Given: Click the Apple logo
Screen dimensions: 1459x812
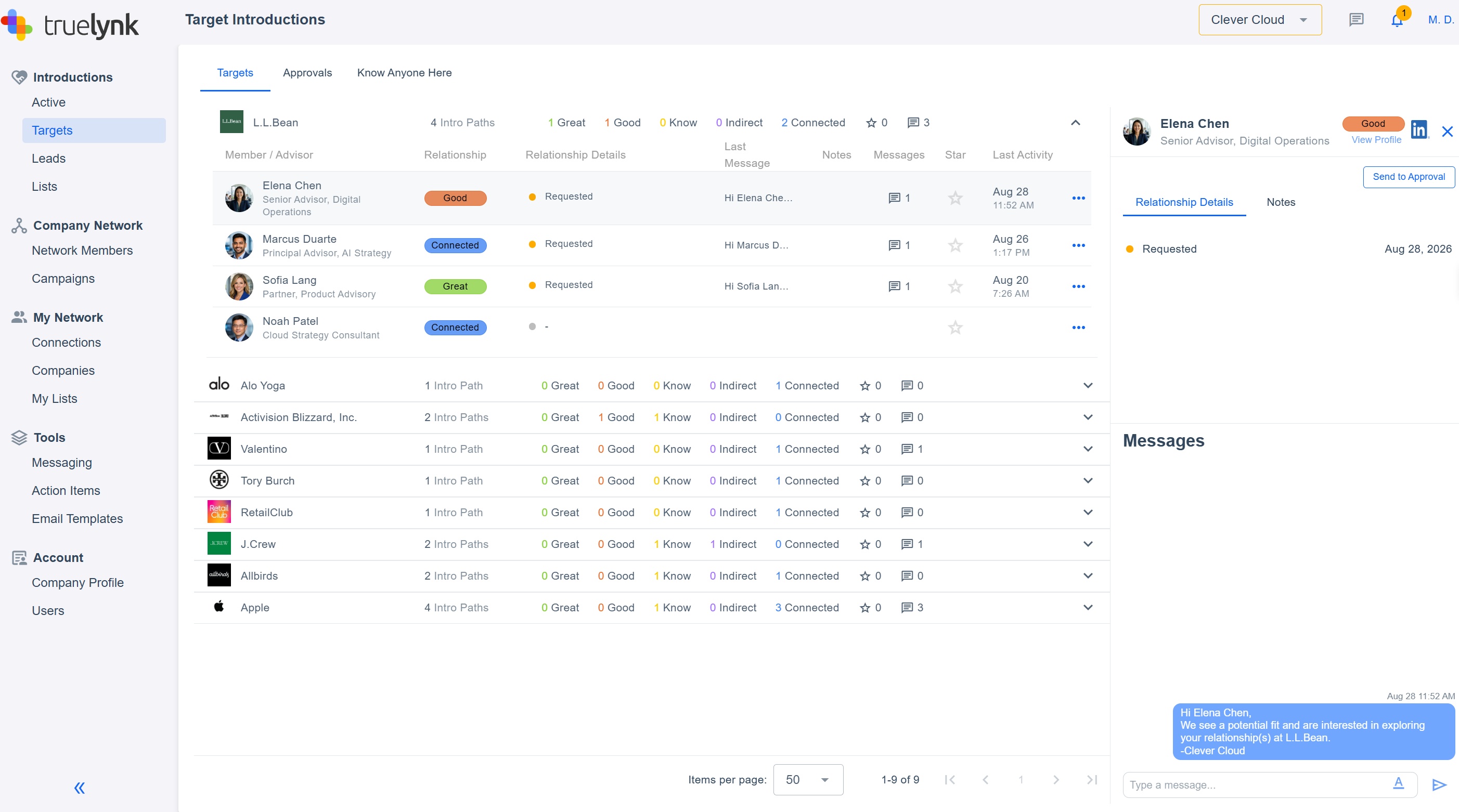Looking at the screenshot, I should (x=219, y=607).
